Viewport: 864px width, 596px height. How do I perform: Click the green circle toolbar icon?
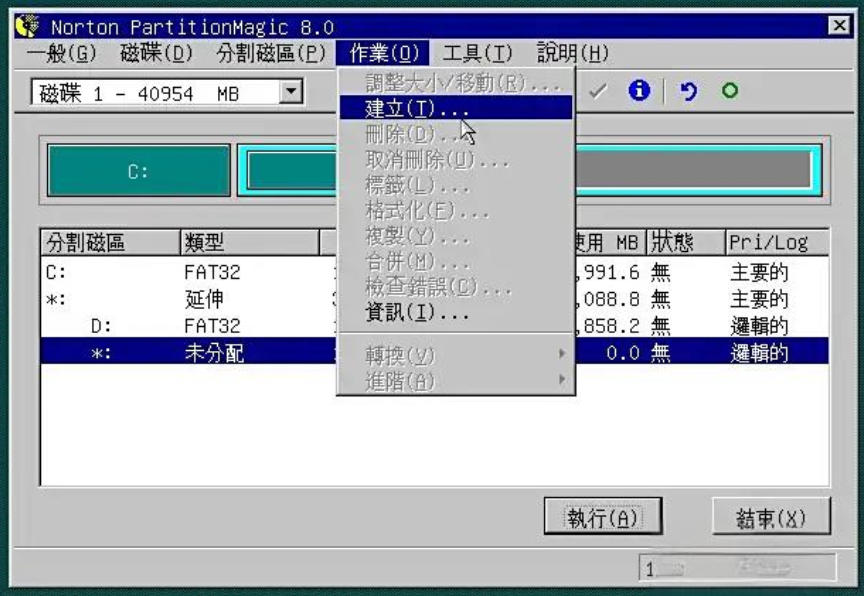[730, 90]
